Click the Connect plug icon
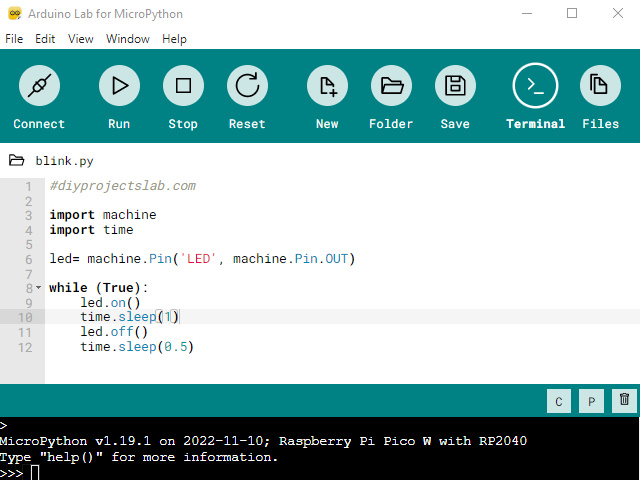 (39, 87)
